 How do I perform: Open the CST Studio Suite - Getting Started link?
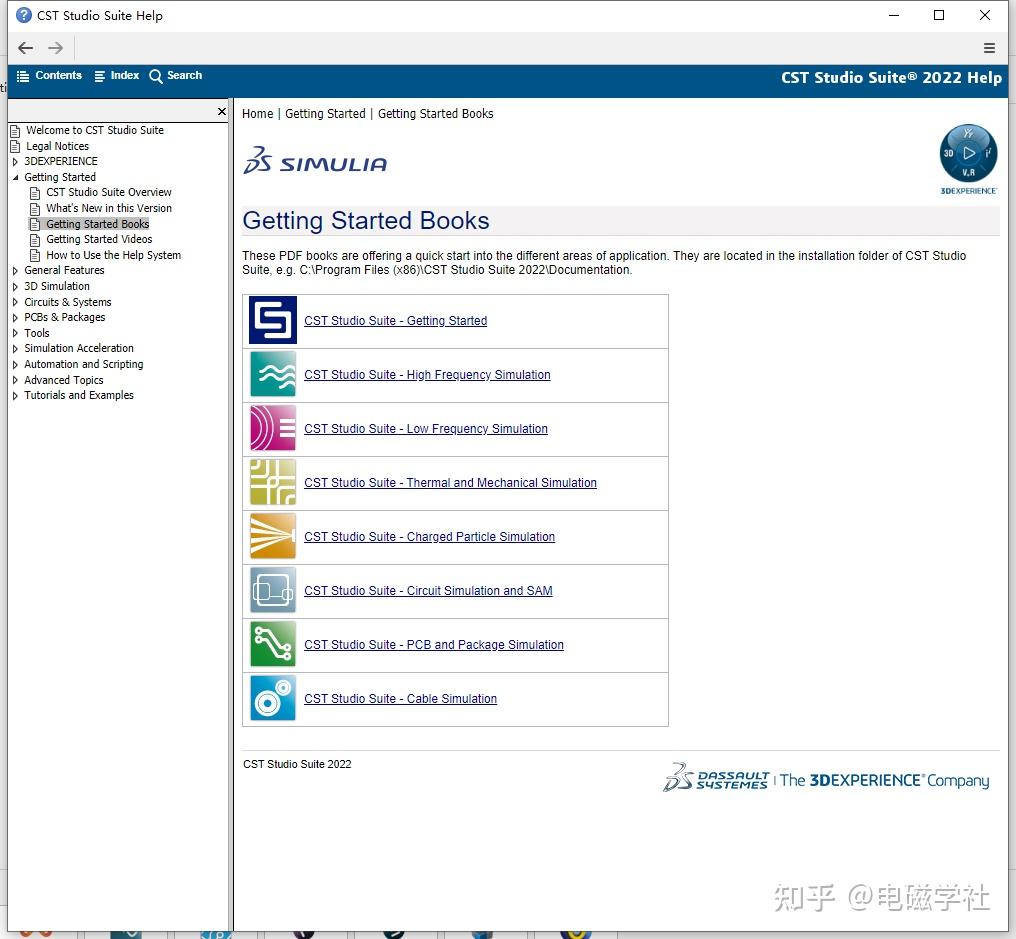[x=396, y=321]
